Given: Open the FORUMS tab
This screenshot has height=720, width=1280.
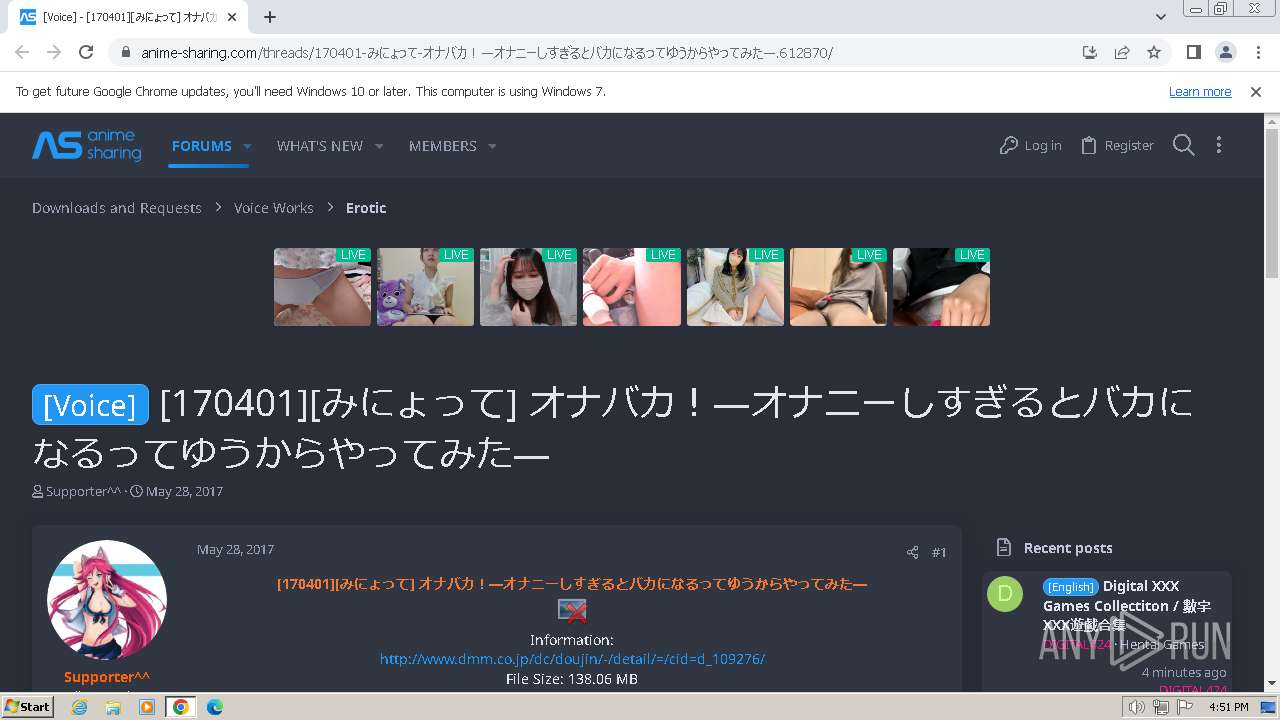Looking at the screenshot, I should click(202, 145).
